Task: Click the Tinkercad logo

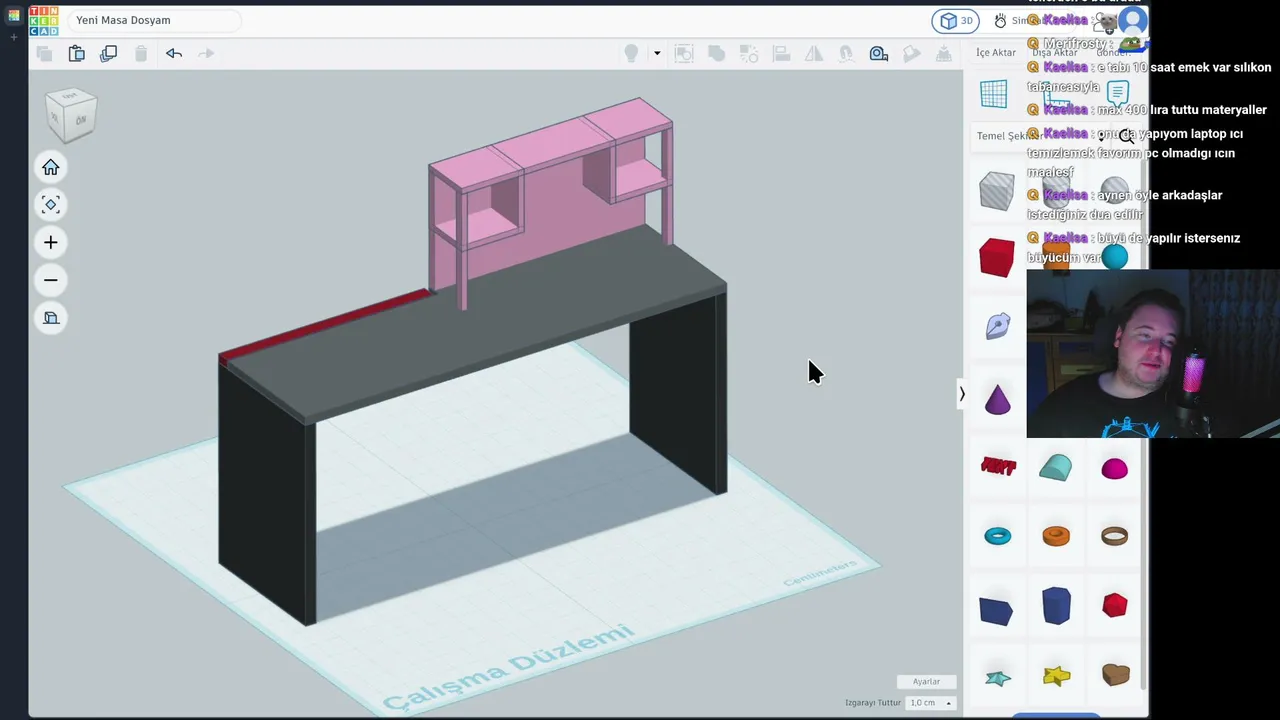Action: [44, 20]
